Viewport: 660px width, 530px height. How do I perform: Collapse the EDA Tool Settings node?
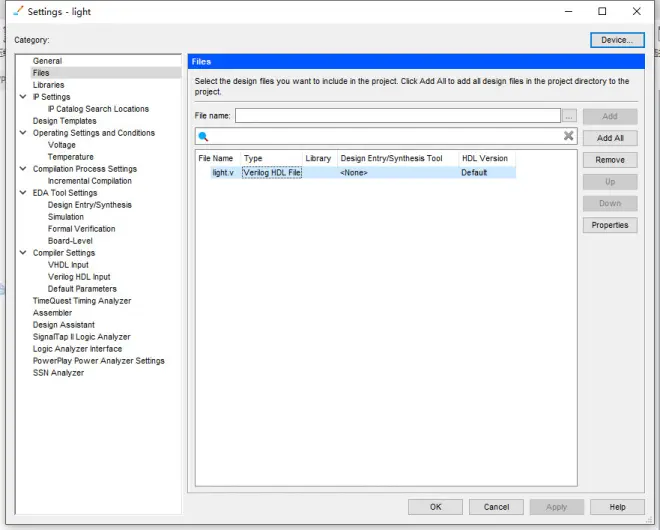coord(23,192)
